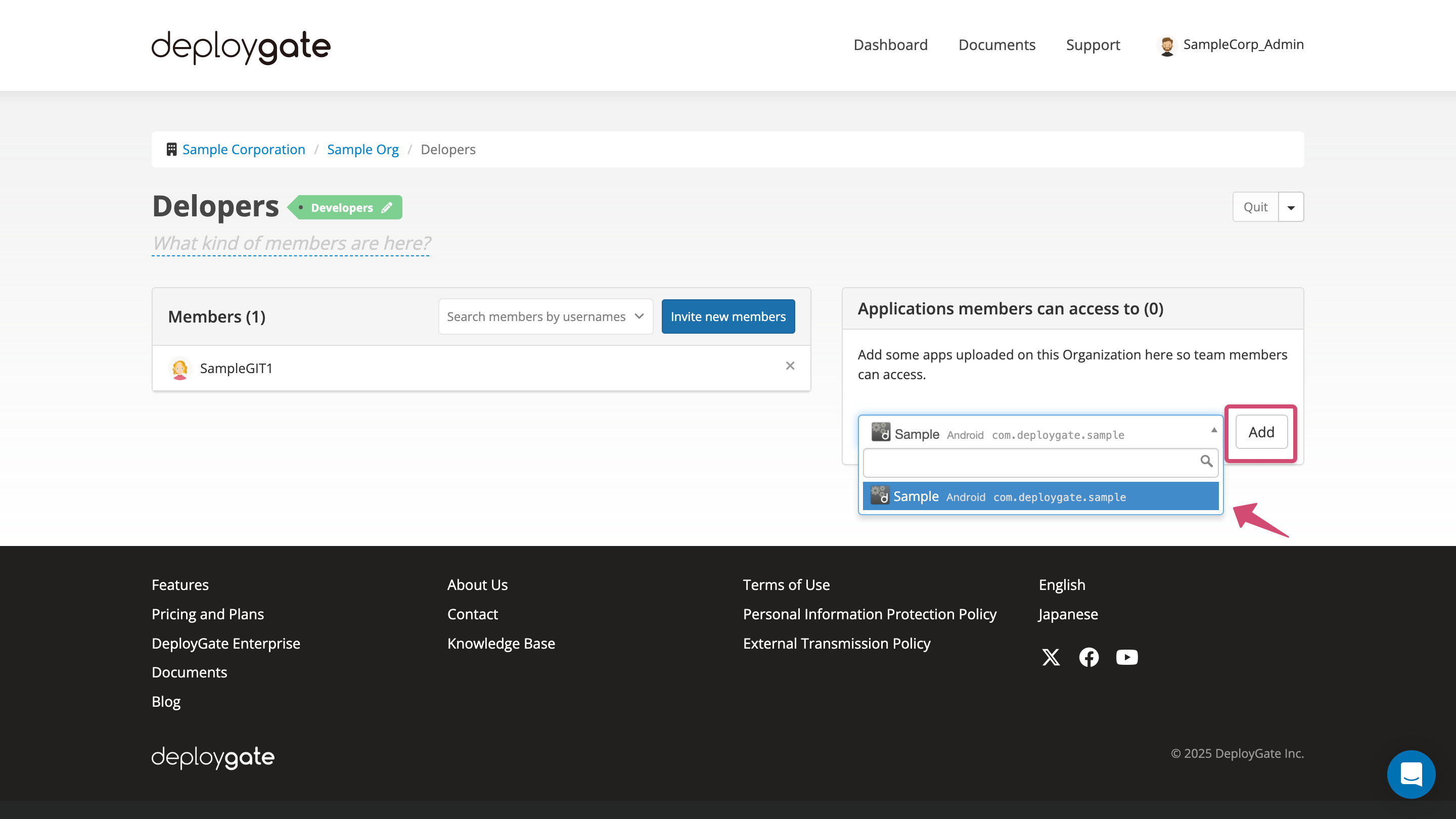Viewport: 1456px width, 819px height.
Task: Click the deploygate logo in header
Action: coord(241,47)
